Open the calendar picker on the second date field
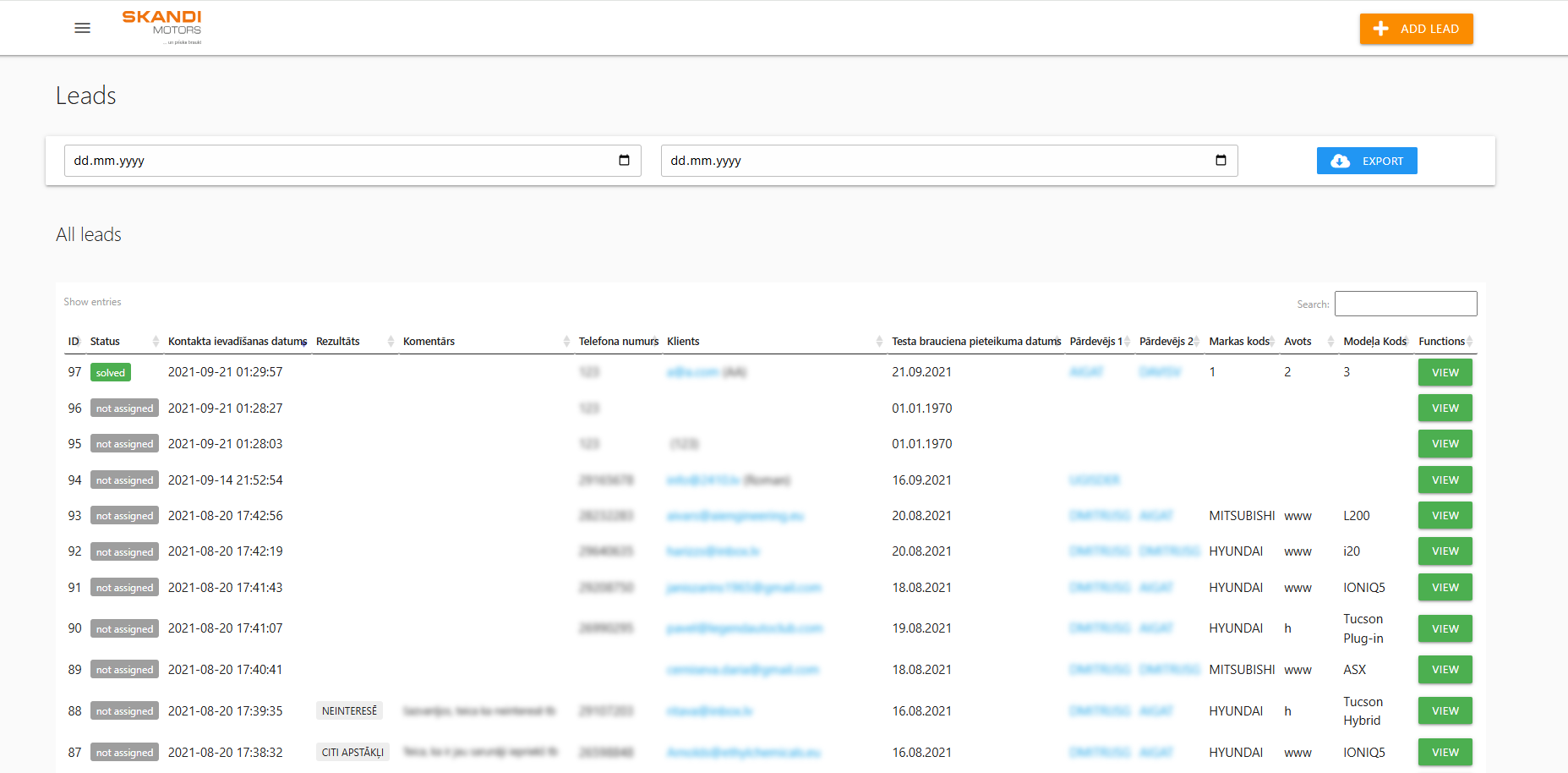 tap(1220, 160)
